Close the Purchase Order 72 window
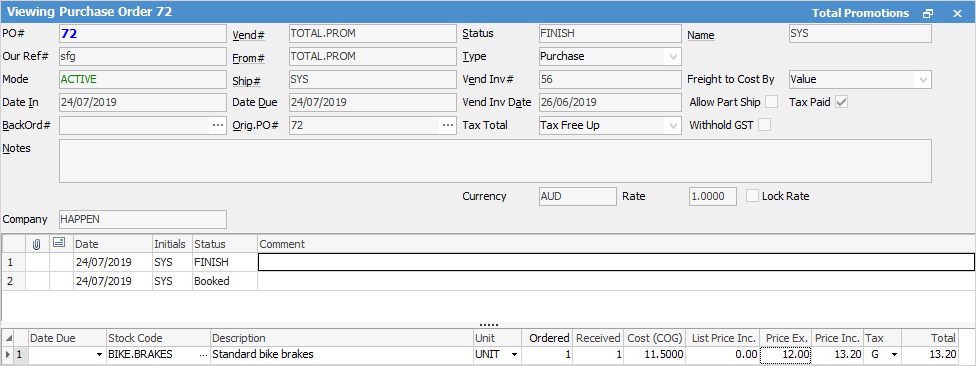The width and height of the screenshot is (976, 366). pyautogui.click(x=957, y=13)
